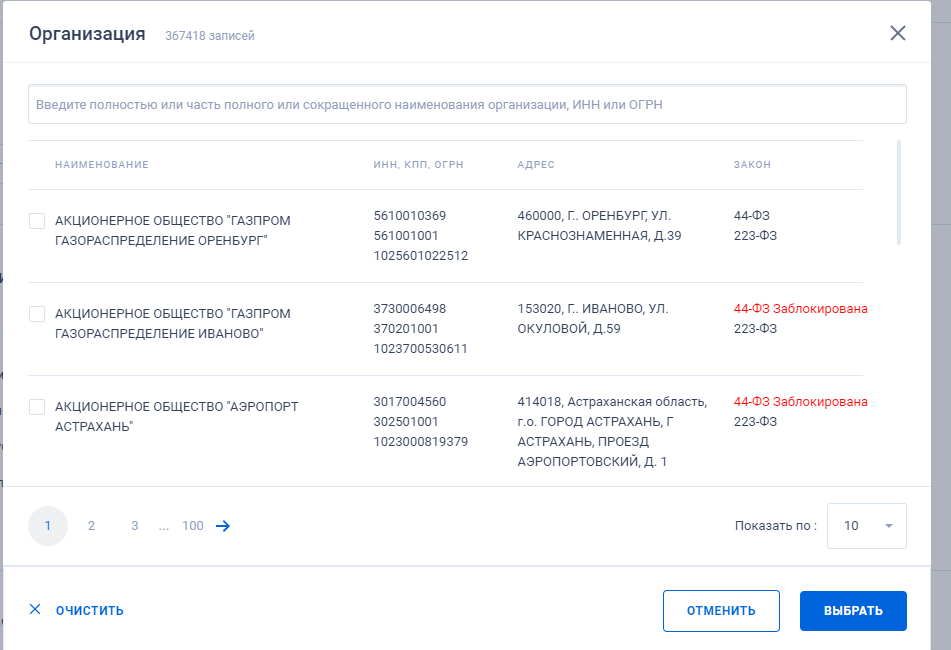
Task: Focus the organization search input field
Action: (x=467, y=104)
